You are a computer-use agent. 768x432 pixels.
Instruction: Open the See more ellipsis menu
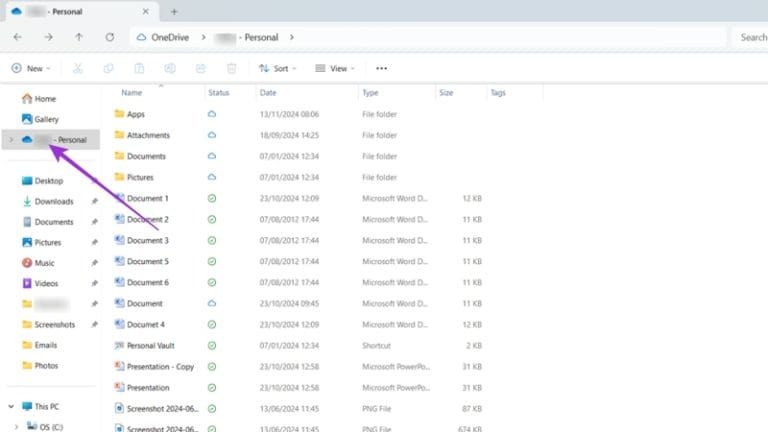click(x=382, y=69)
